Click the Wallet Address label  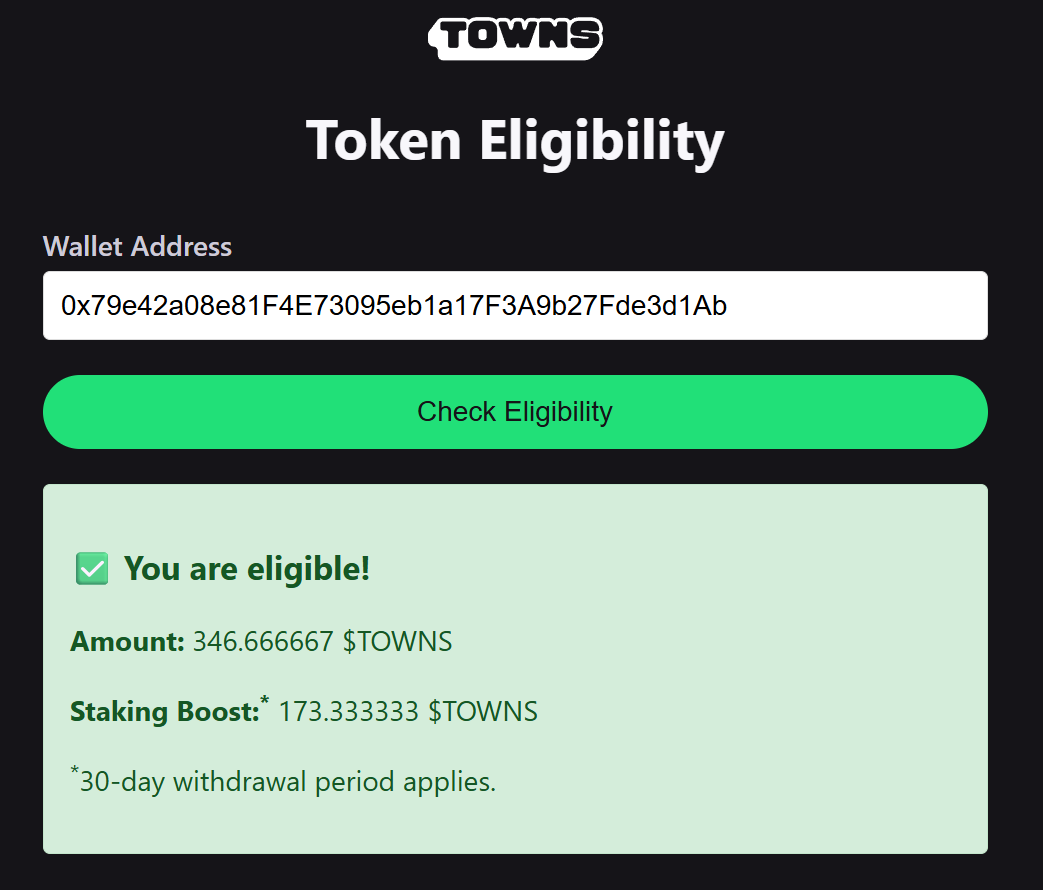[x=138, y=247]
